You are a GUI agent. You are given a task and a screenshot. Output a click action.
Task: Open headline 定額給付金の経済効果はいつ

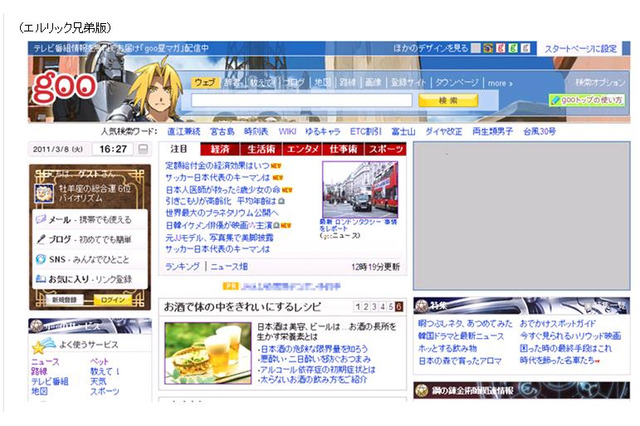pyautogui.click(x=217, y=166)
